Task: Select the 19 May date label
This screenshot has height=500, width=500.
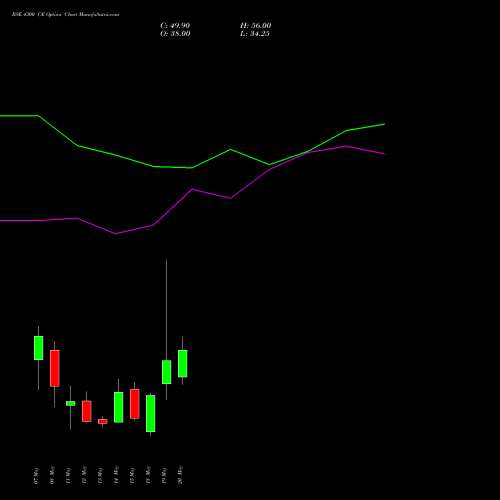Action: 164,475
